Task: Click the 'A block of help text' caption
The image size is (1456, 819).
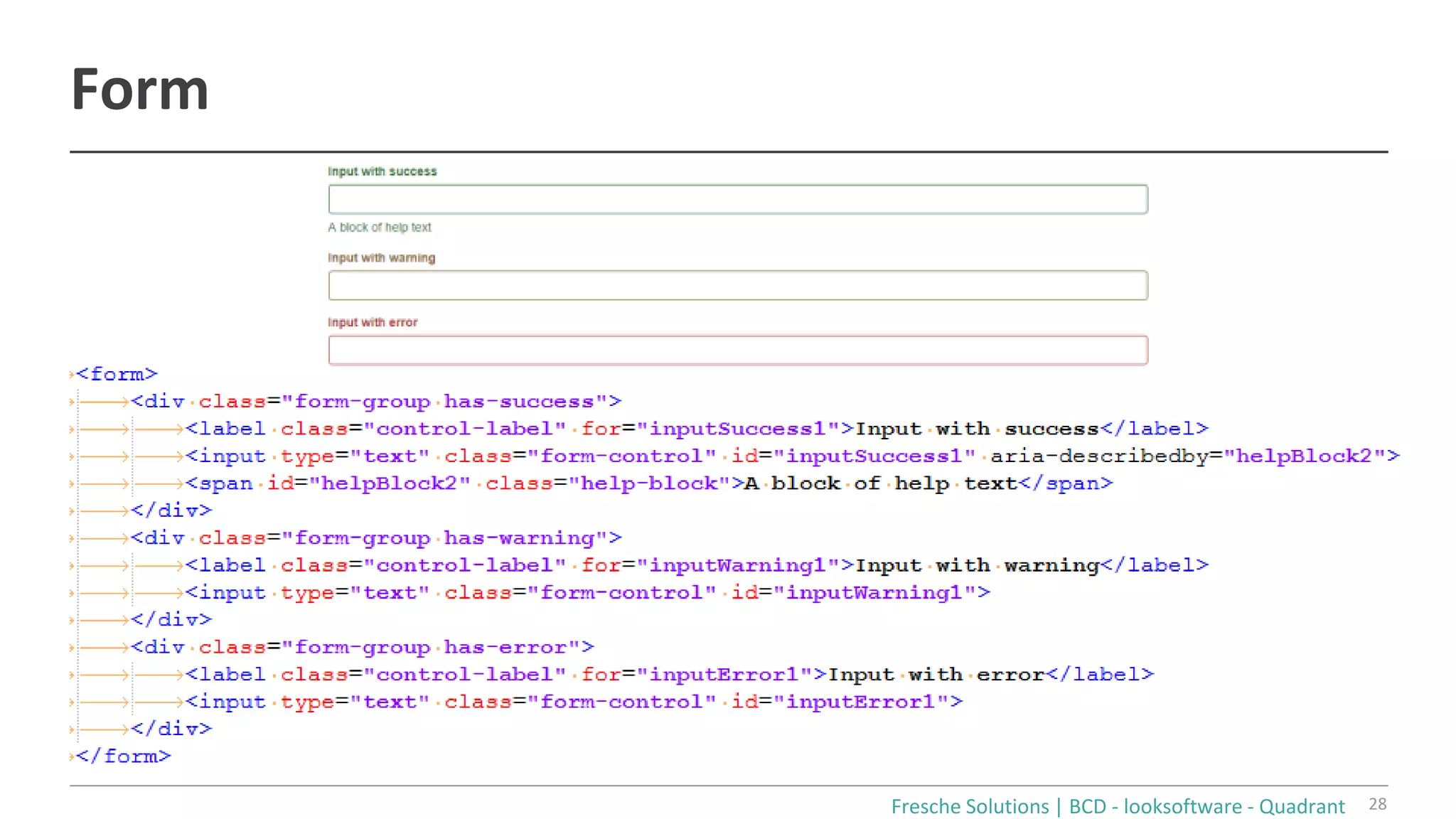Action: (x=379, y=227)
